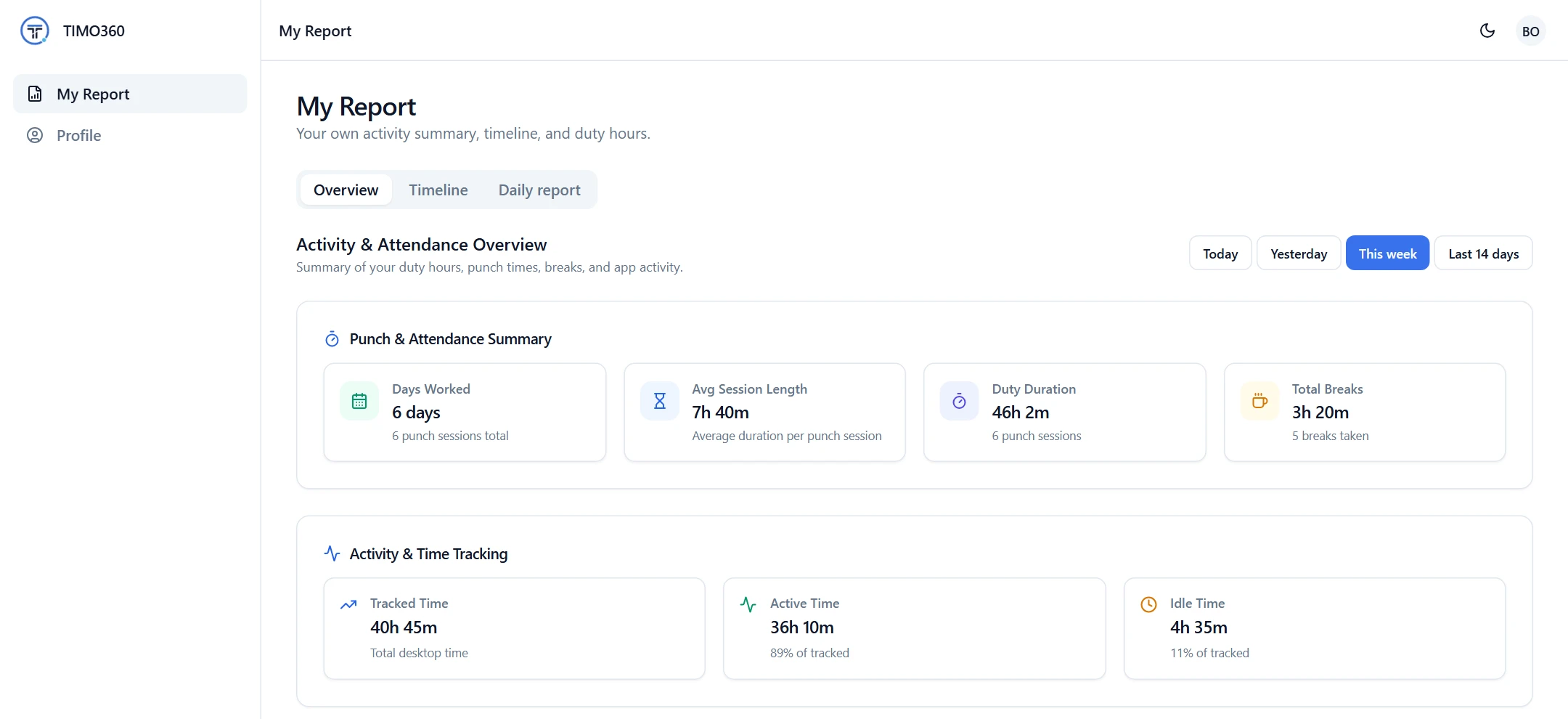
Task: Click the TIMO360 brand name
Action: (x=94, y=31)
